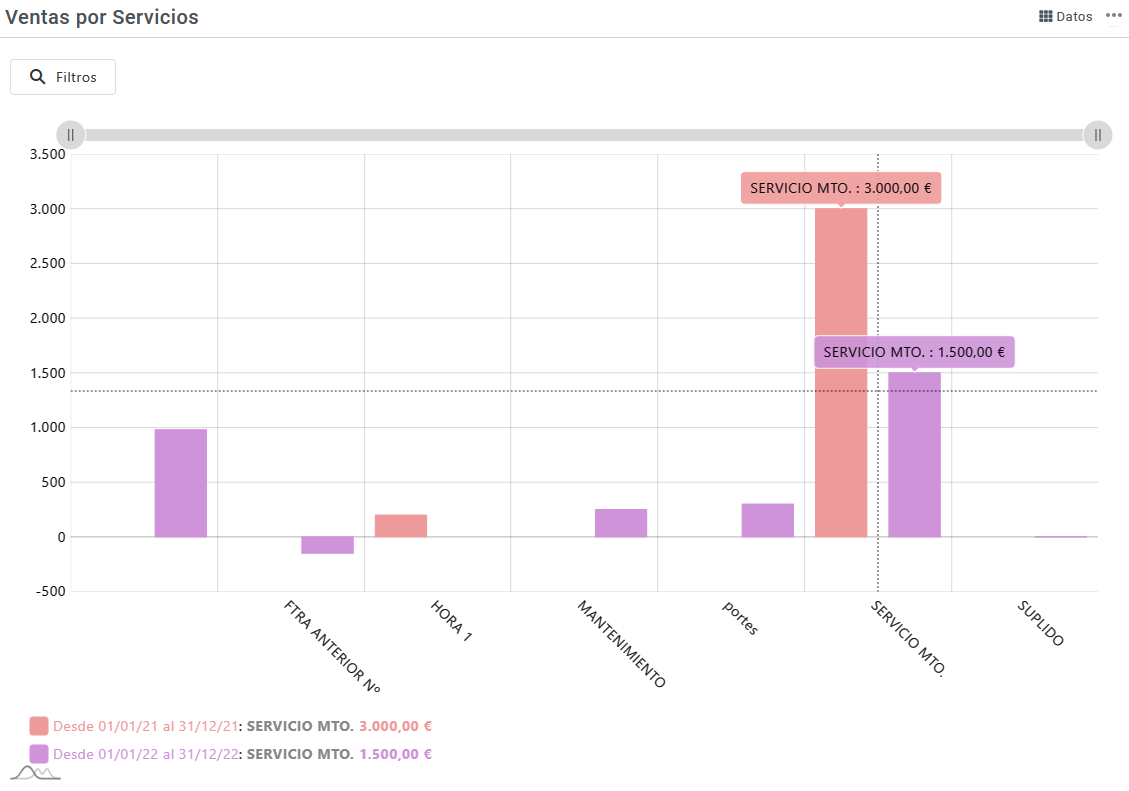Image resolution: width=1129 pixels, height=791 pixels.
Task: Toggle the pink 2021 series legend swatch
Action: click(39, 726)
